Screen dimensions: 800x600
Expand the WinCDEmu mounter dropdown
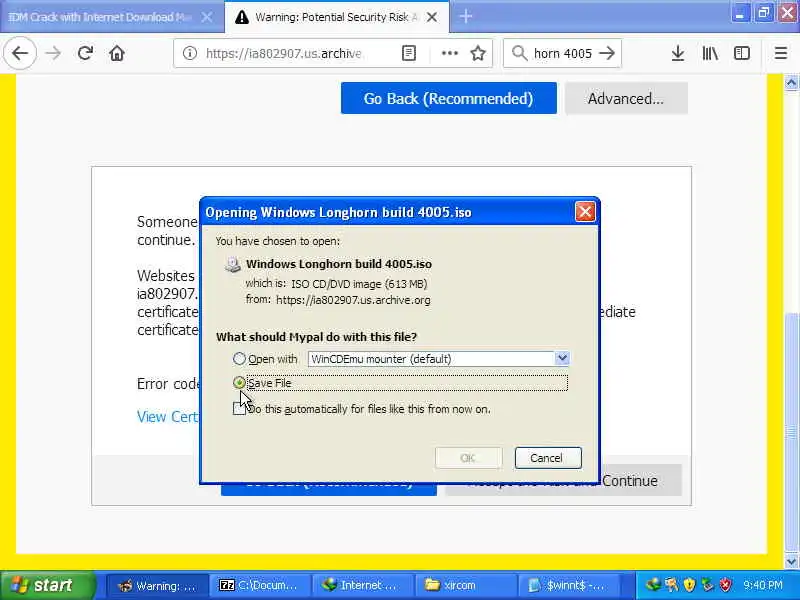click(x=562, y=358)
